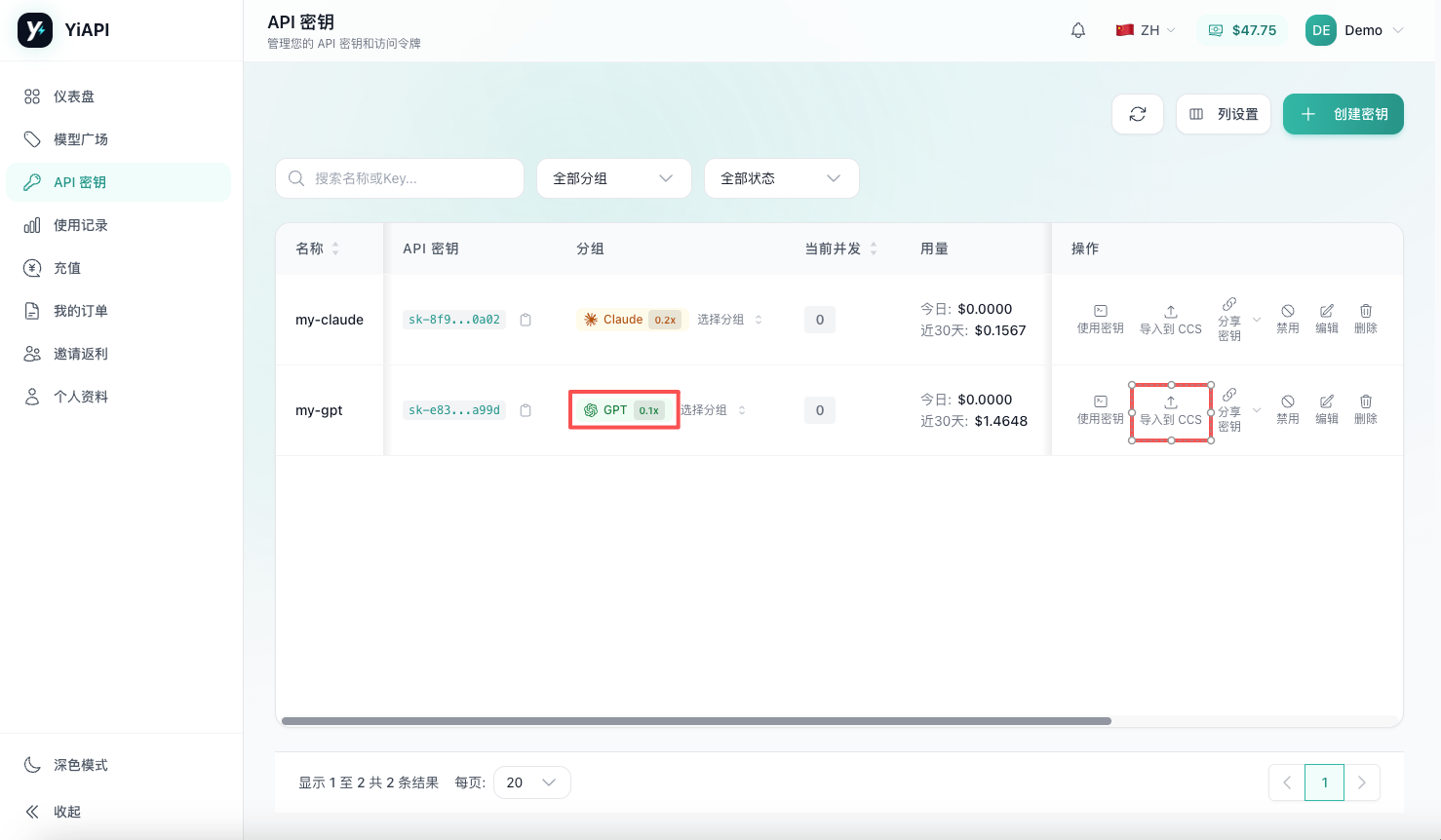Select page 1 in pagination
The width and height of the screenshot is (1441, 840).
tap(1325, 783)
